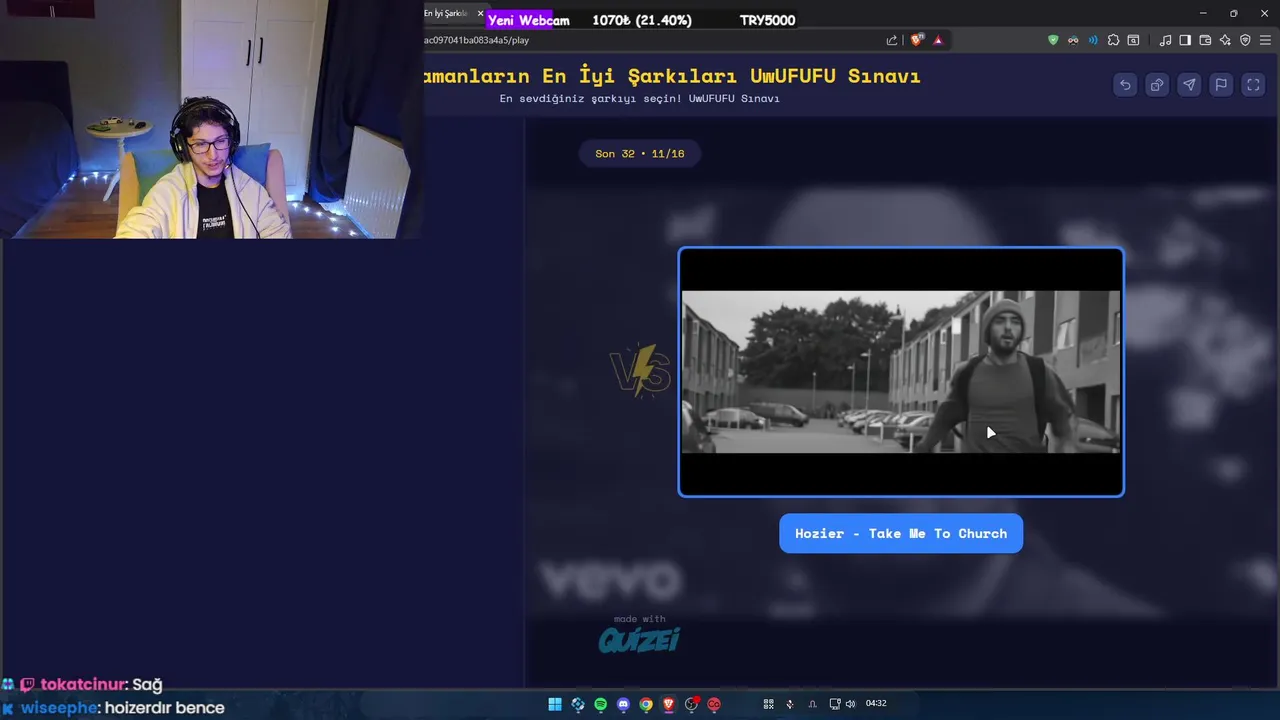
Task: Open the extensions puzzle piece menu
Action: click(1113, 40)
